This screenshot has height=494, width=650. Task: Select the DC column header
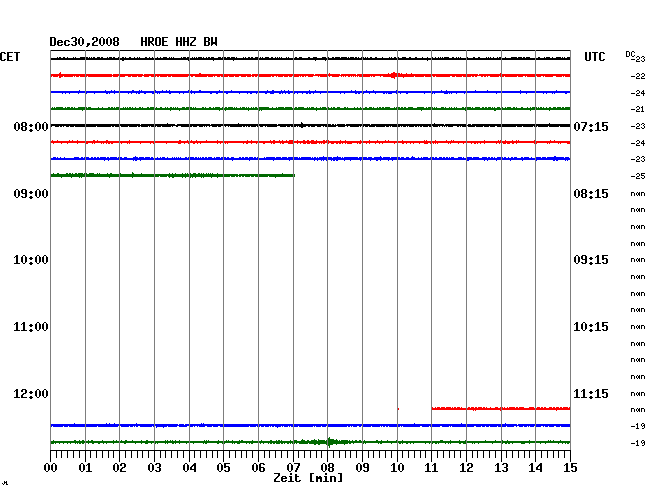click(630, 54)
